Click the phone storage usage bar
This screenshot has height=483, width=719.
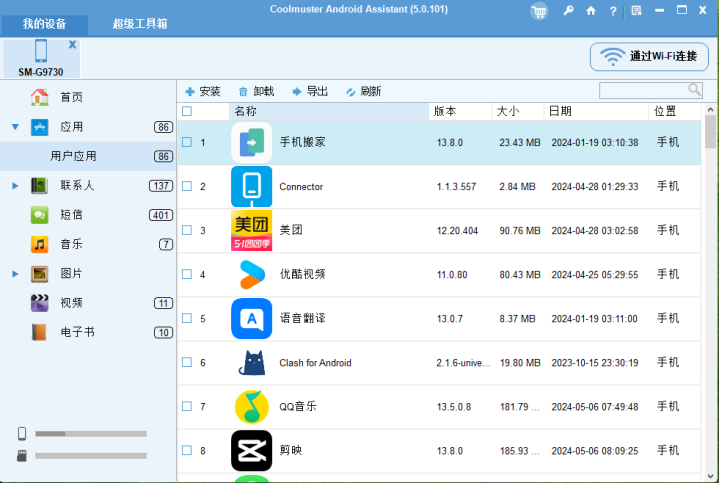pos(91,434)
